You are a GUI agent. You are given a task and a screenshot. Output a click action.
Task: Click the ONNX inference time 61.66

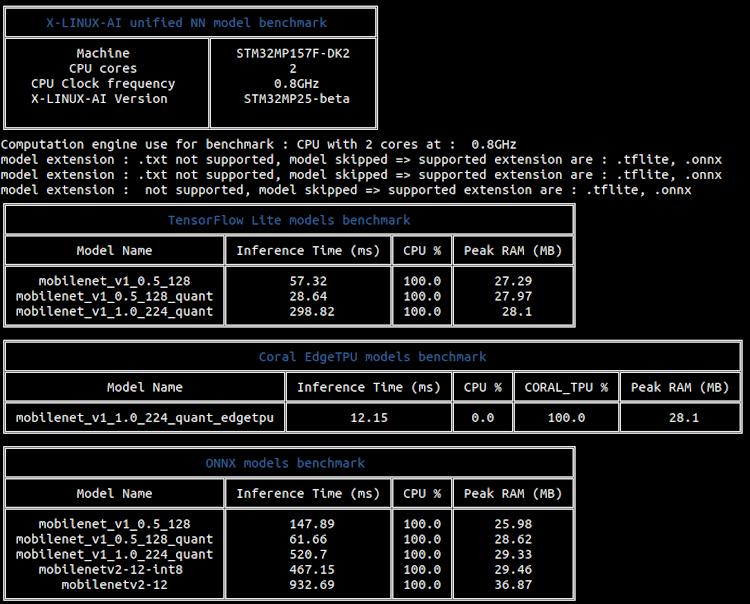pyautogui.click(x=308, y=539)
